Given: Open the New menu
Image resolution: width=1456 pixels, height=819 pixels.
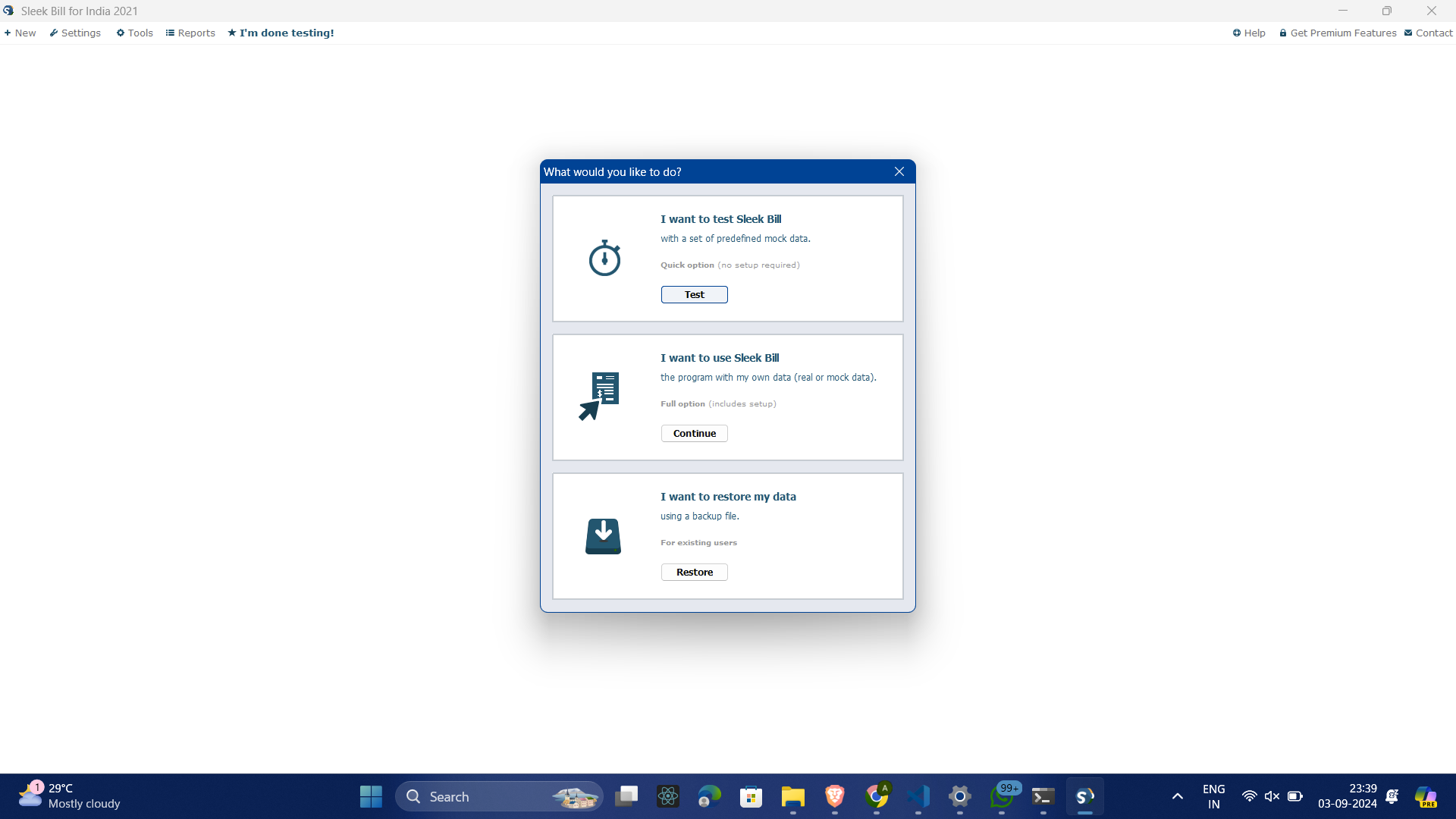Looking at the screenshot, I should point(20,33).
